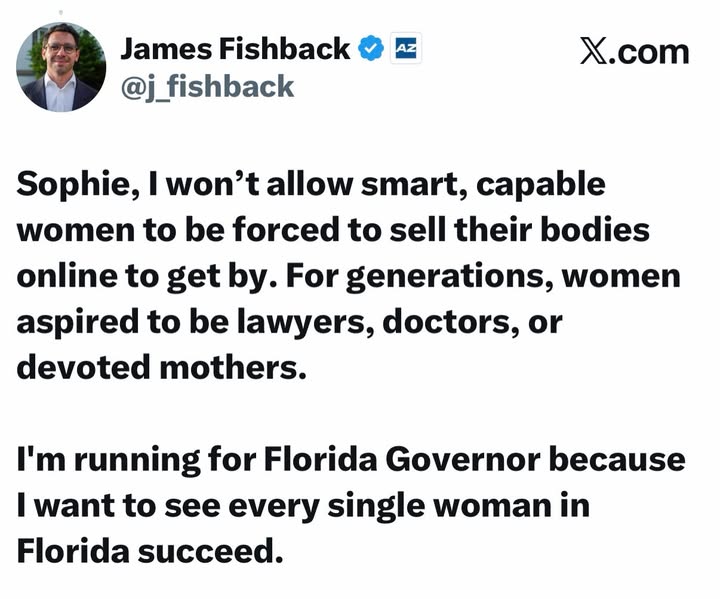Screen dimensions: 720x599
Task: Open the James Fishback display name
Action: pos(236,48)
